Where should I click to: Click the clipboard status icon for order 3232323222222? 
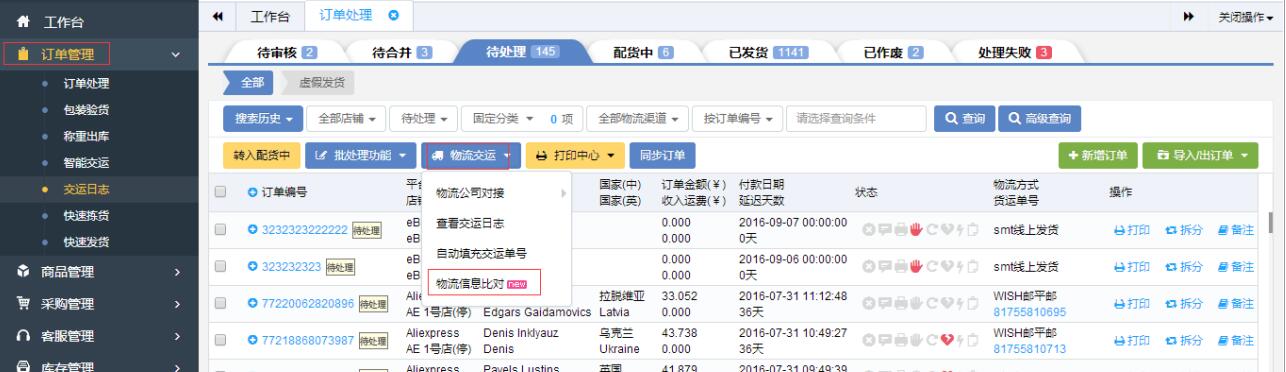tap(972, 230)
